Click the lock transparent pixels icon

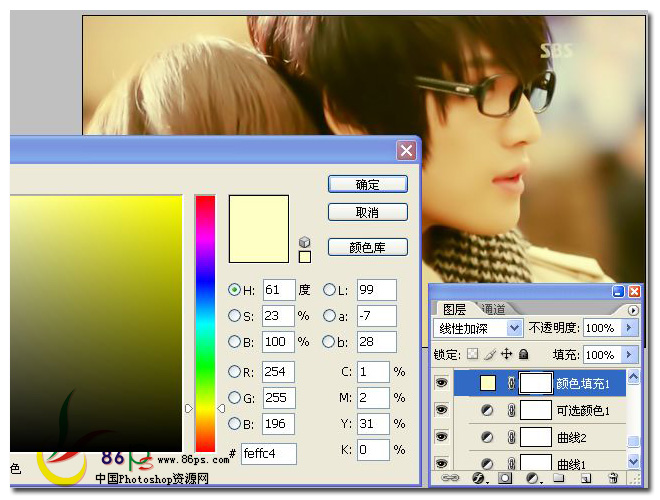pyautogui.click(x=473, y=354)
